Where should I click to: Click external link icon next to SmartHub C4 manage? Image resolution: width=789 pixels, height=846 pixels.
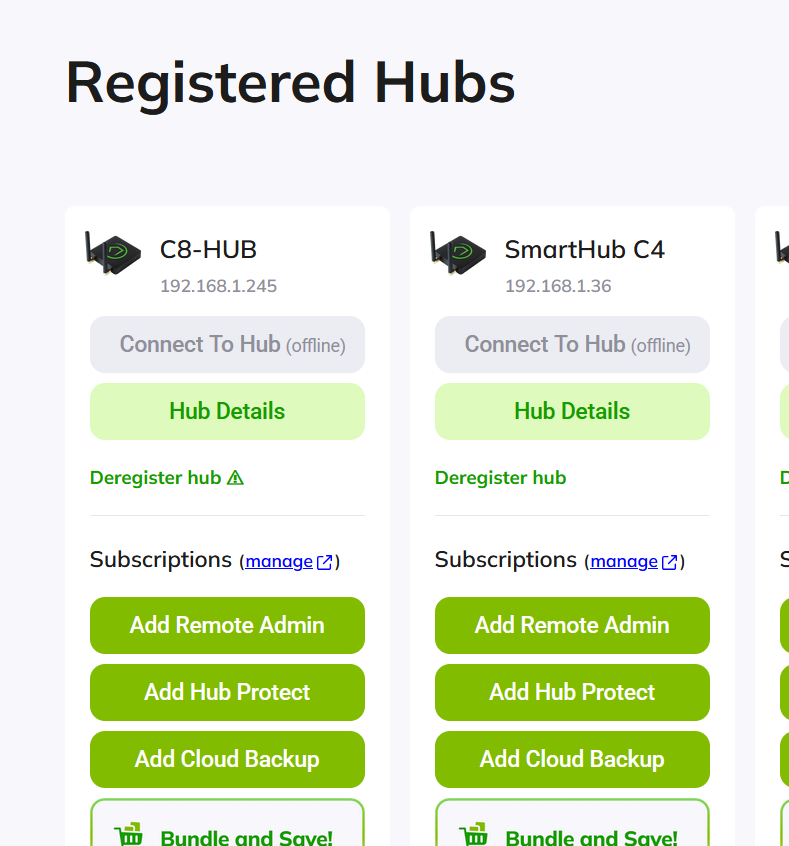pos(669,561)
